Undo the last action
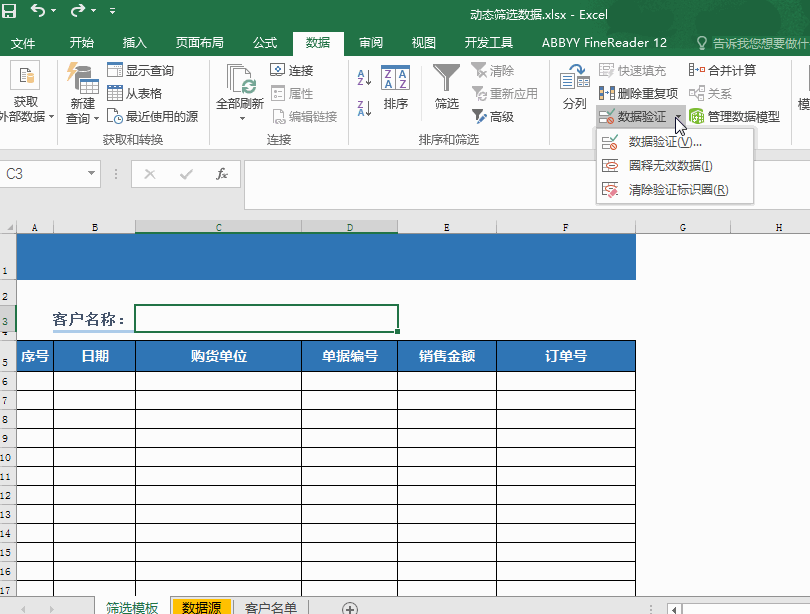Image resolution: width=810 pixels, height=614 pixels. (38, 10)
